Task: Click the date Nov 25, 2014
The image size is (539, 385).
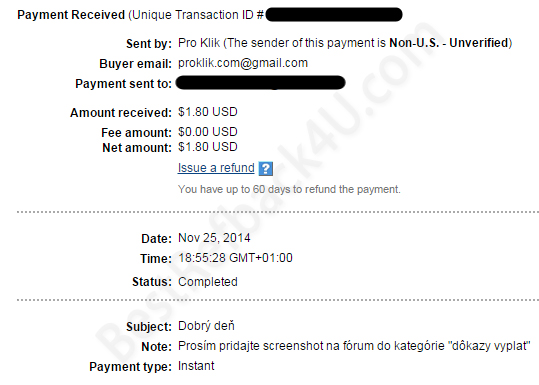Action: 214,238
